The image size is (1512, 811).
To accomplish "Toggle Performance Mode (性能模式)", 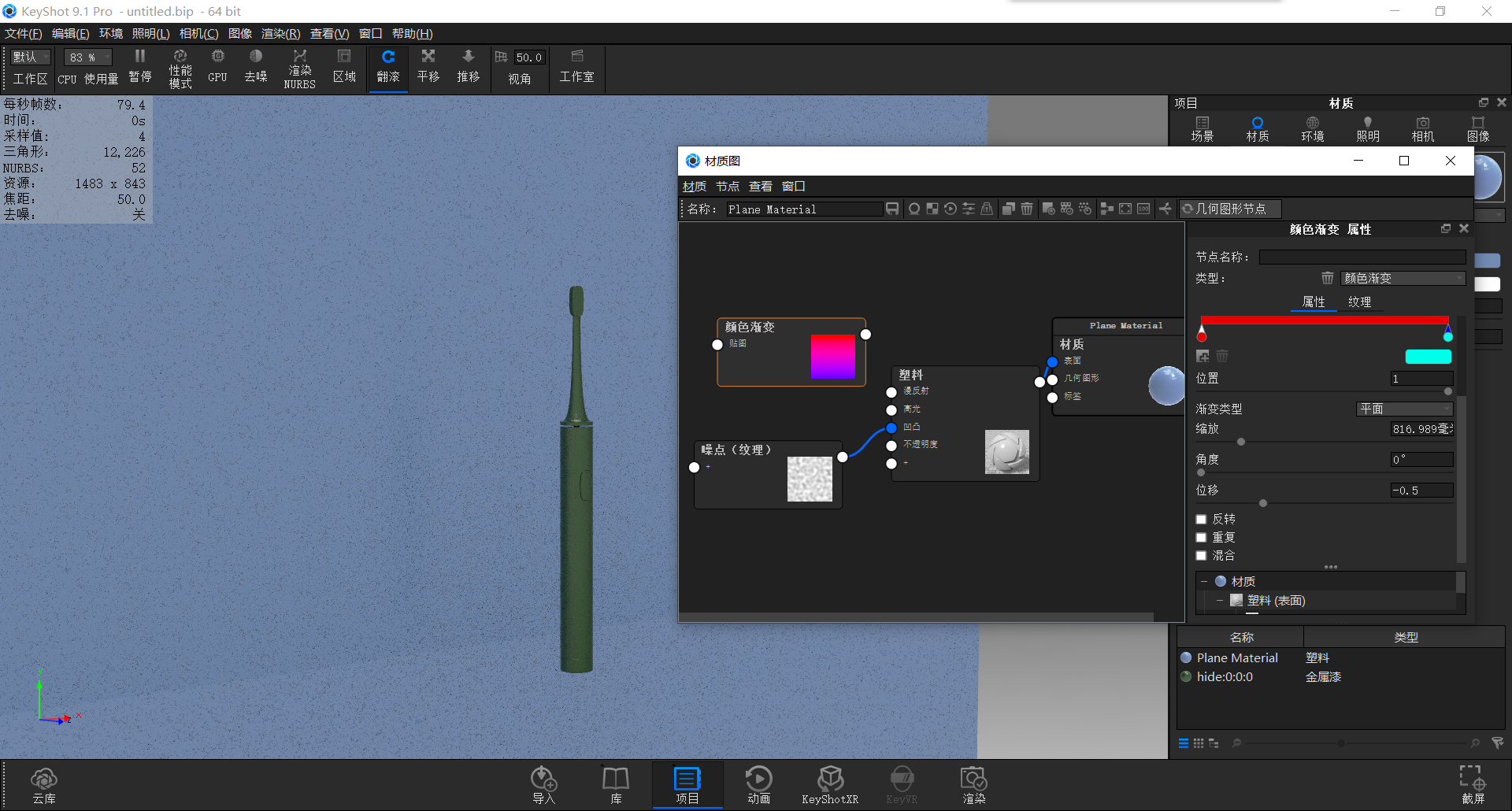I will [x=180, y=68].
